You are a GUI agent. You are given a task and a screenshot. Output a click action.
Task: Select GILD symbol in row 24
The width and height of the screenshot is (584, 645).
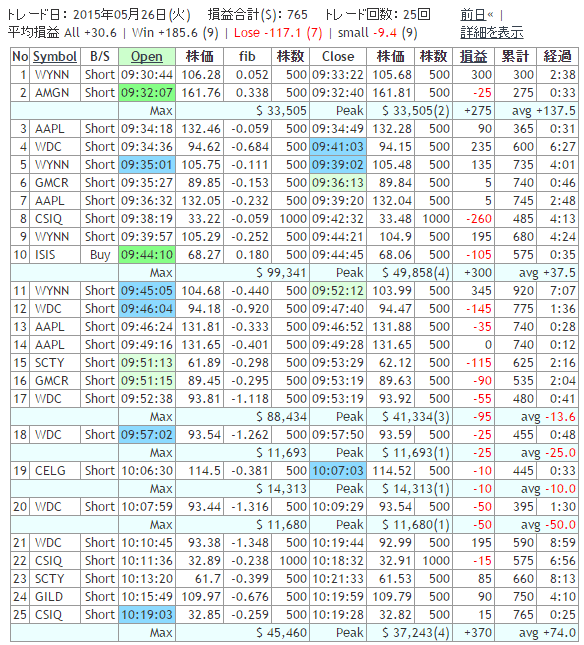click(x=49, y=597)
